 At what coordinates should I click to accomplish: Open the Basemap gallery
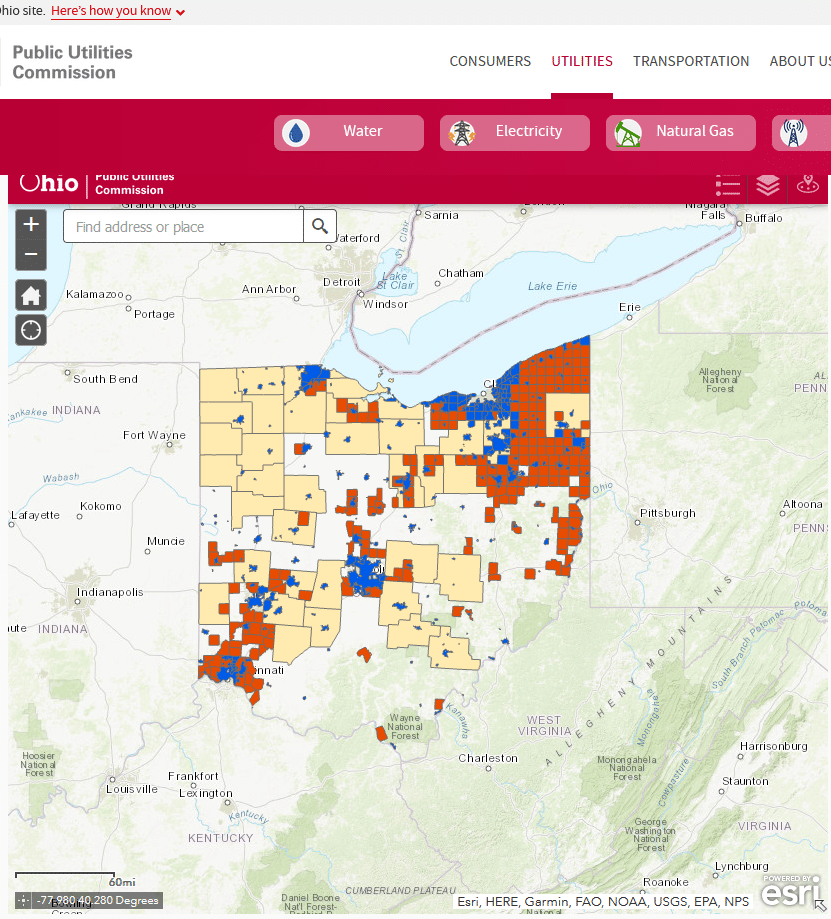[808, 185]
